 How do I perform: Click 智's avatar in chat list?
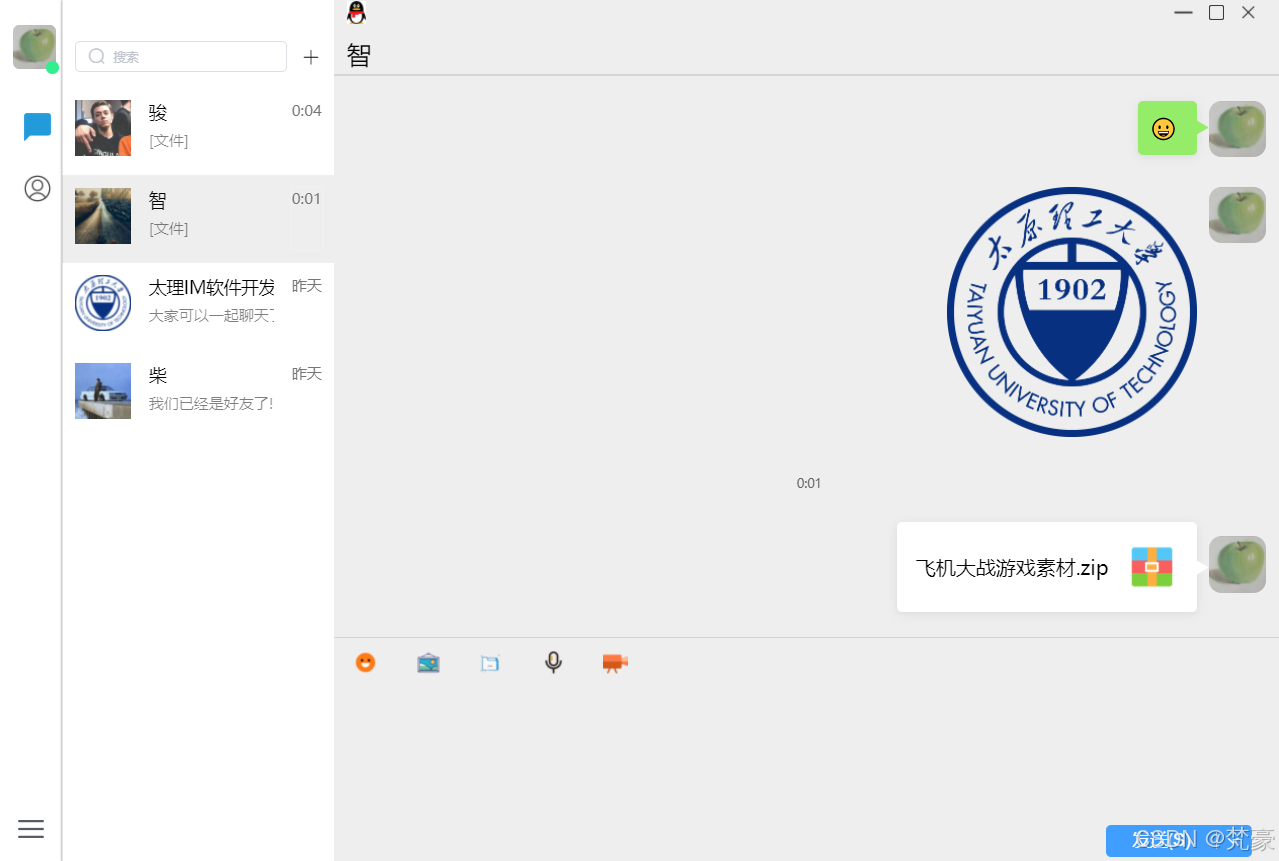pos(103,216)
